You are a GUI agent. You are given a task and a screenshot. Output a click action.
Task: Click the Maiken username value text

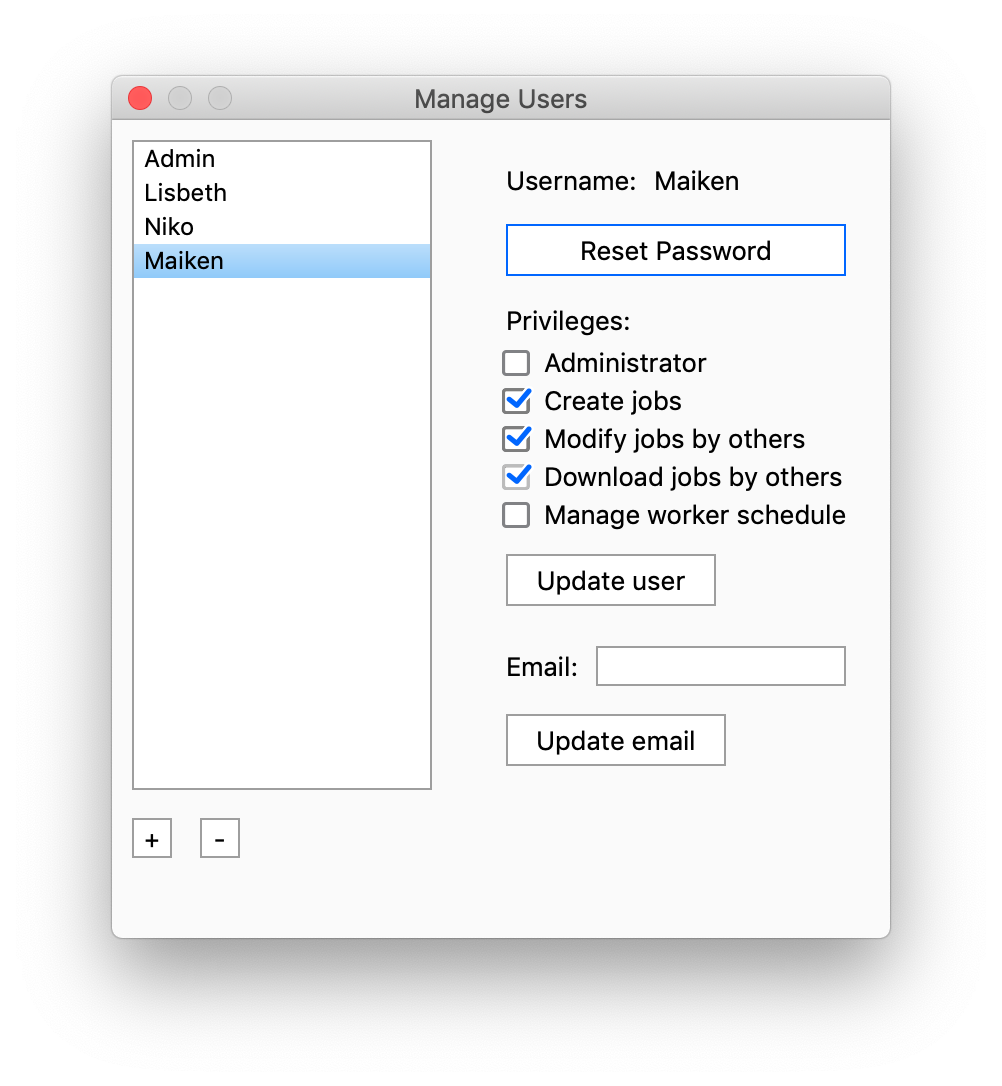coord(697,181)
